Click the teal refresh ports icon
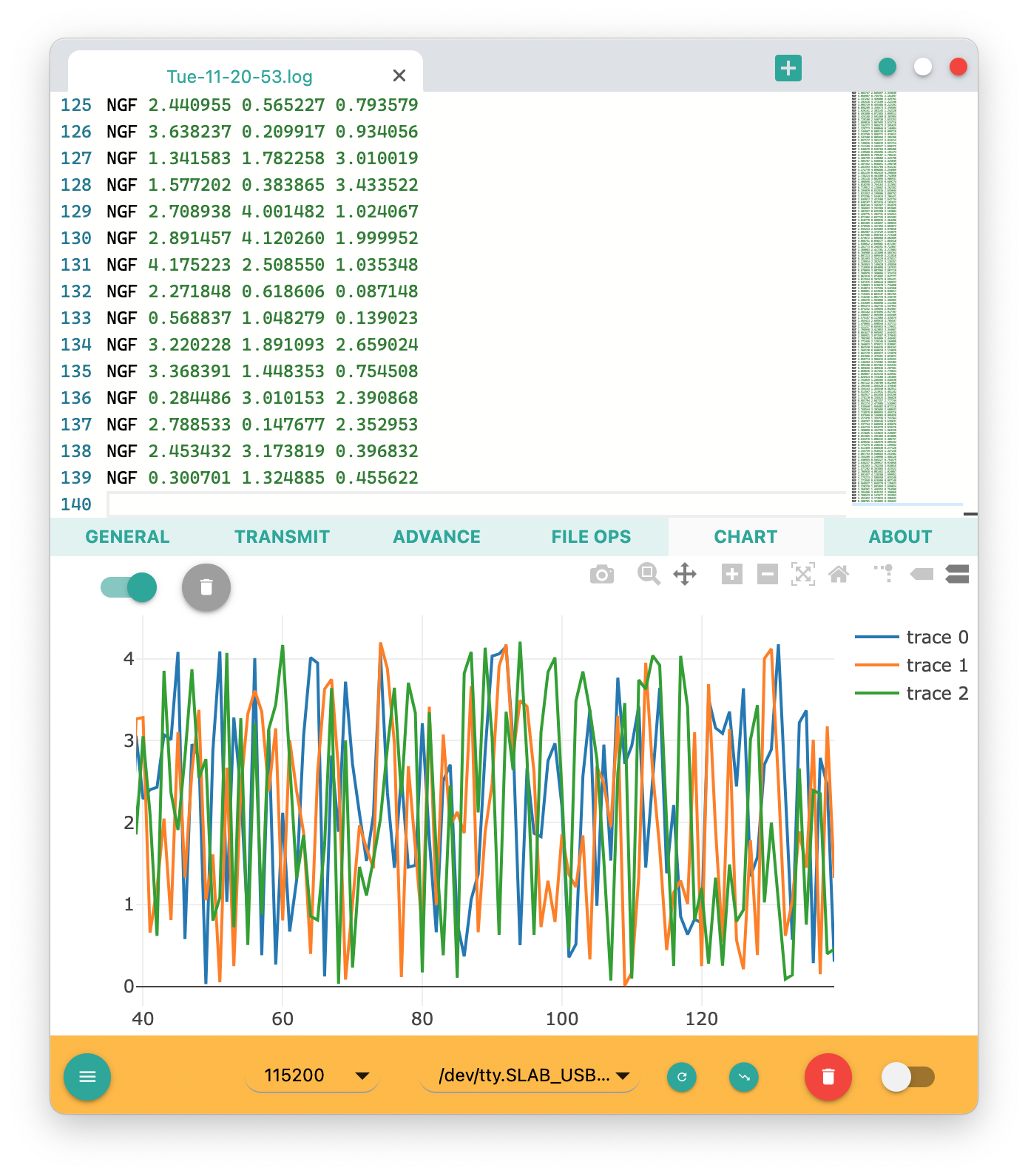The height and width of the screenshot is (1176, 1028). click(x=681, y=1077)
